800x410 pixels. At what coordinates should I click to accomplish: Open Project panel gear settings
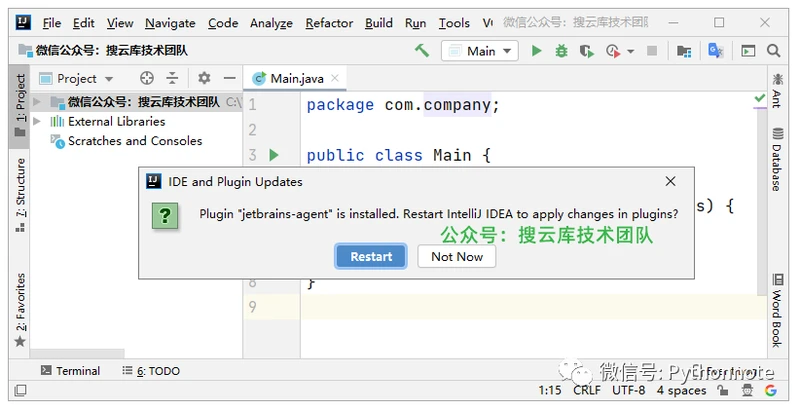click(x=204, y=78)
